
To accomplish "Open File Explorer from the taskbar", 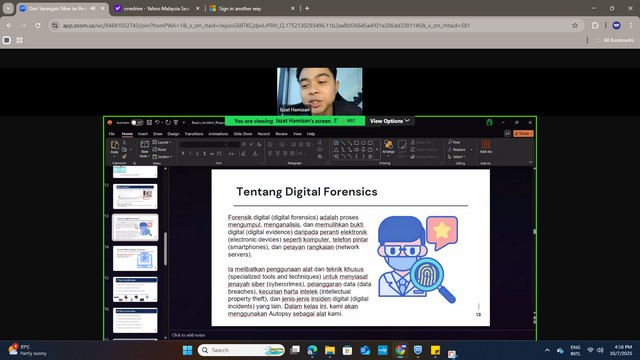I will (x=330, y=350).
